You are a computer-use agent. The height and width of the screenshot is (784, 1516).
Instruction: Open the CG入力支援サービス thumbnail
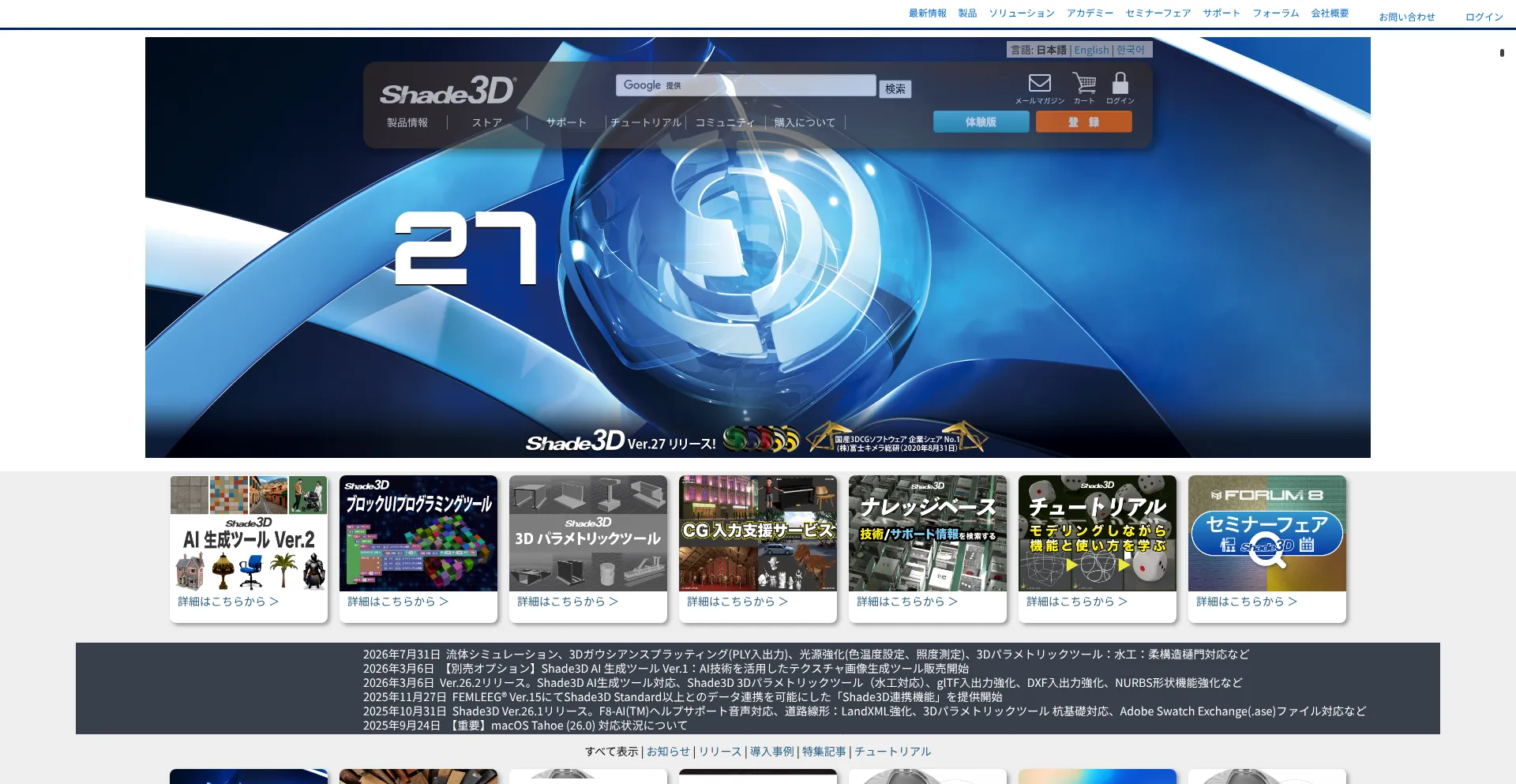[x=758, y=533]
